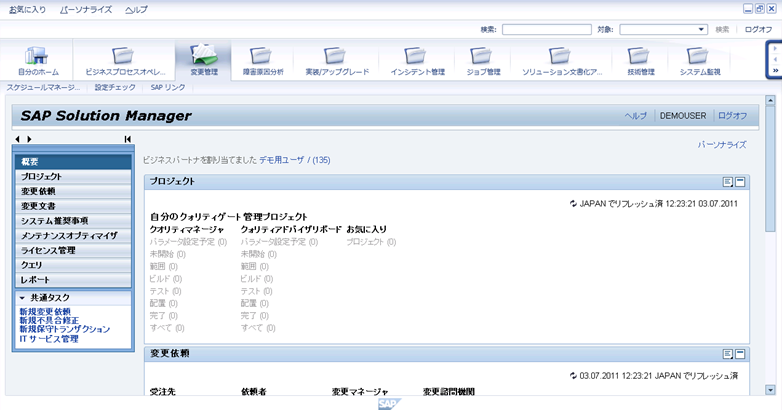Open the ビジネスプロセスオペレ... folder tab
This screenshot has width=782, height=410.
pyautogui.click(x=124, y=60)
